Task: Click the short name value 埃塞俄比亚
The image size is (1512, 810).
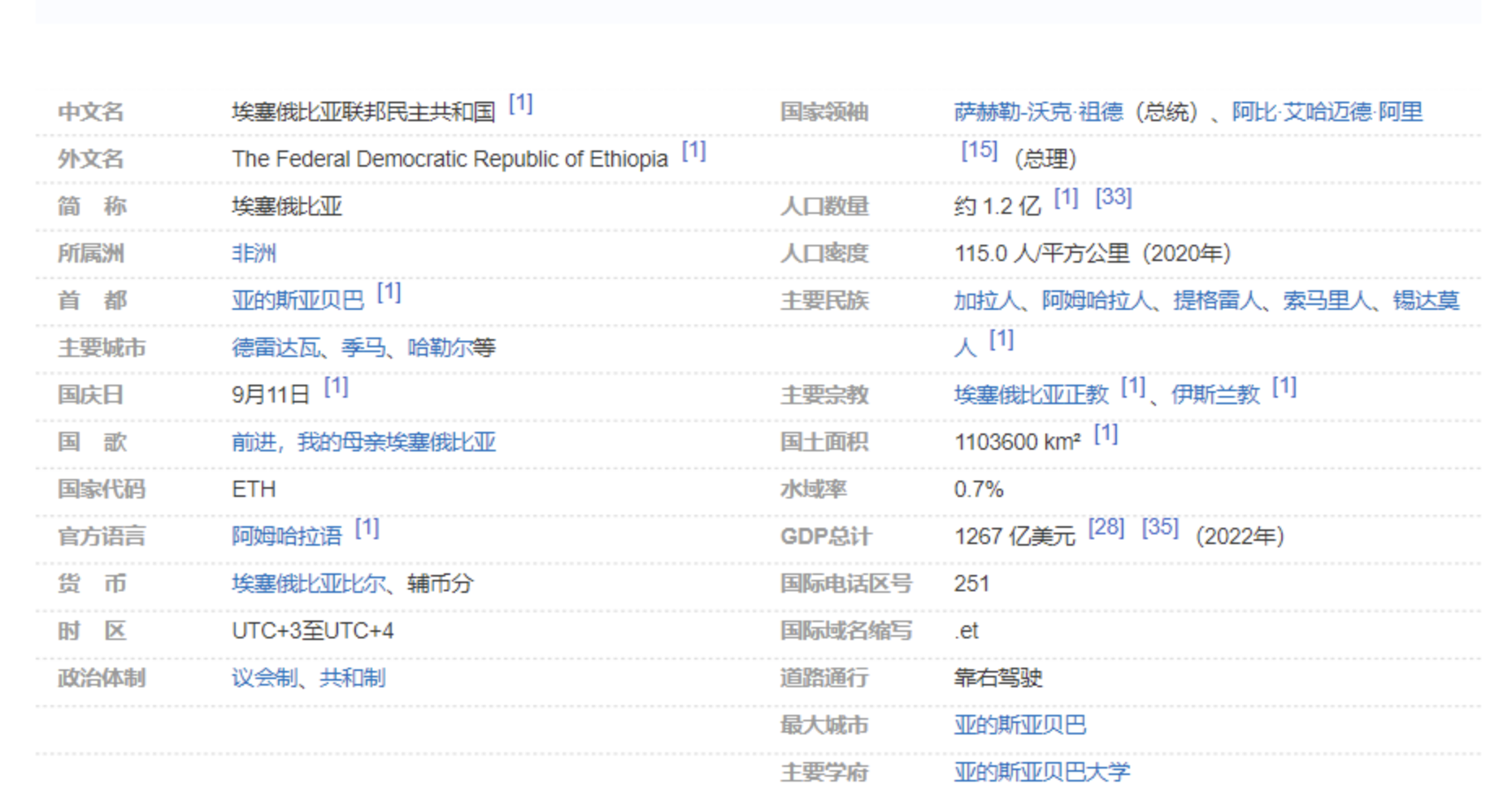Action: tap(287, 207)
